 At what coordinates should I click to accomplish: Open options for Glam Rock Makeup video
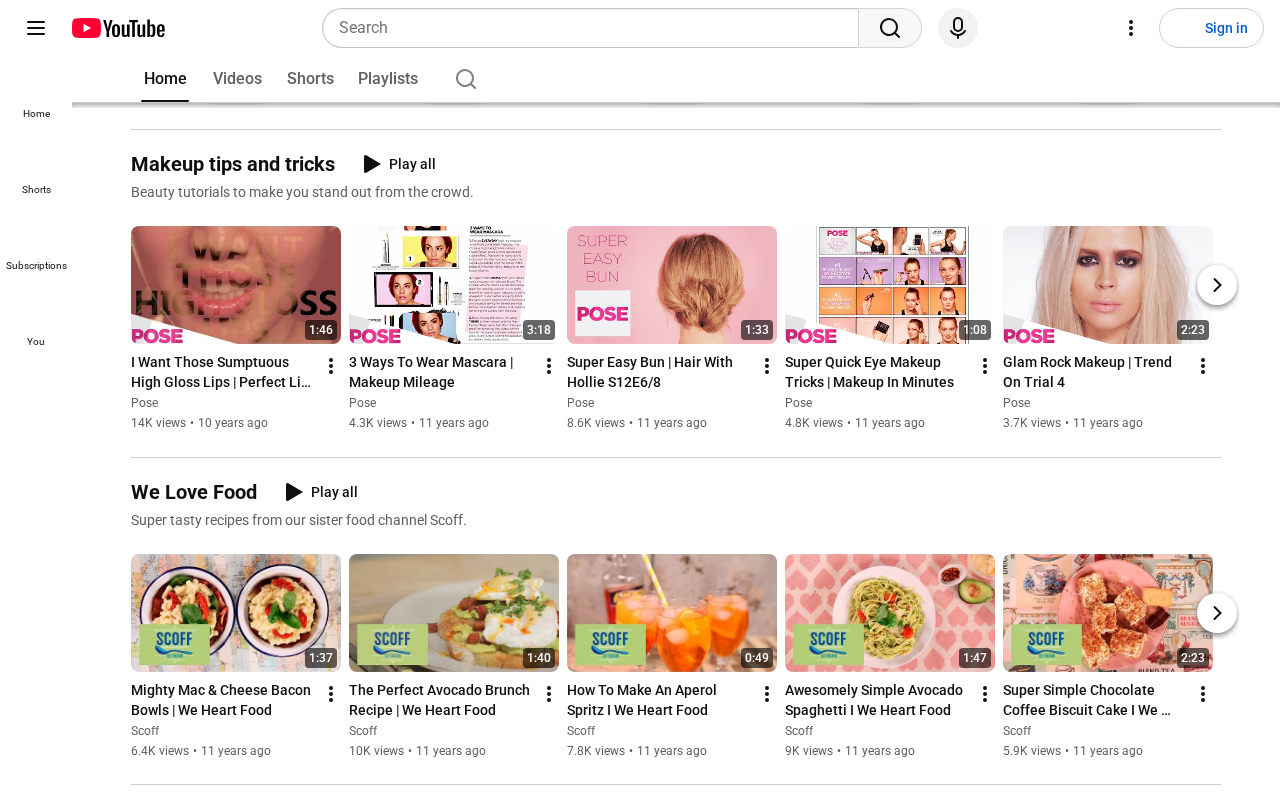[1203, 366]
